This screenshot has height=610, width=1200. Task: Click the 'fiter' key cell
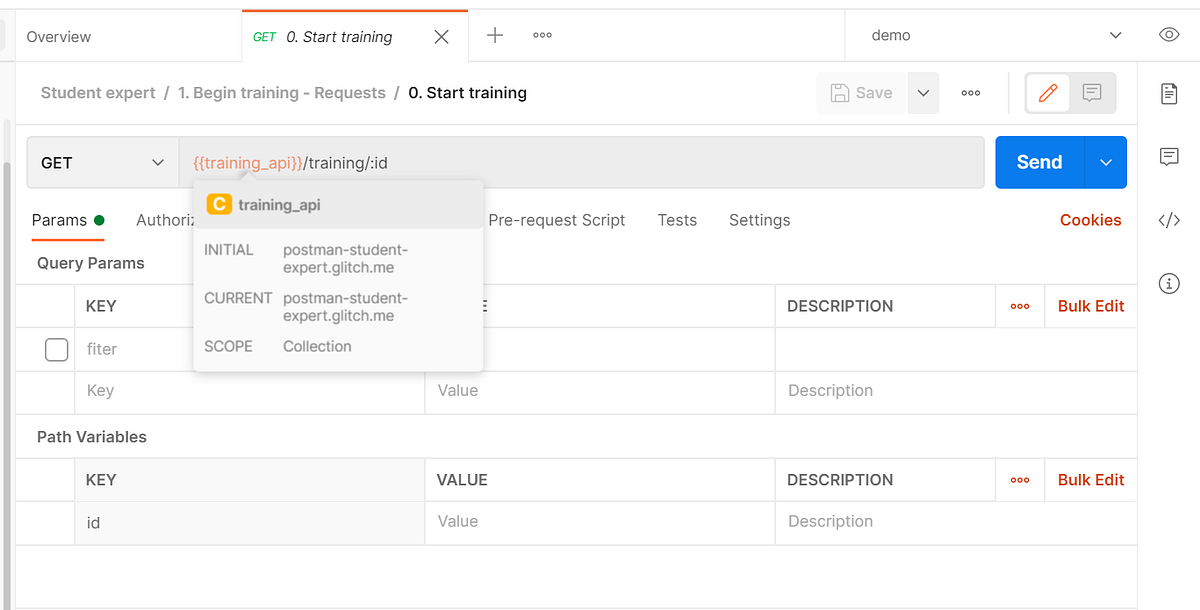(250, 349)
